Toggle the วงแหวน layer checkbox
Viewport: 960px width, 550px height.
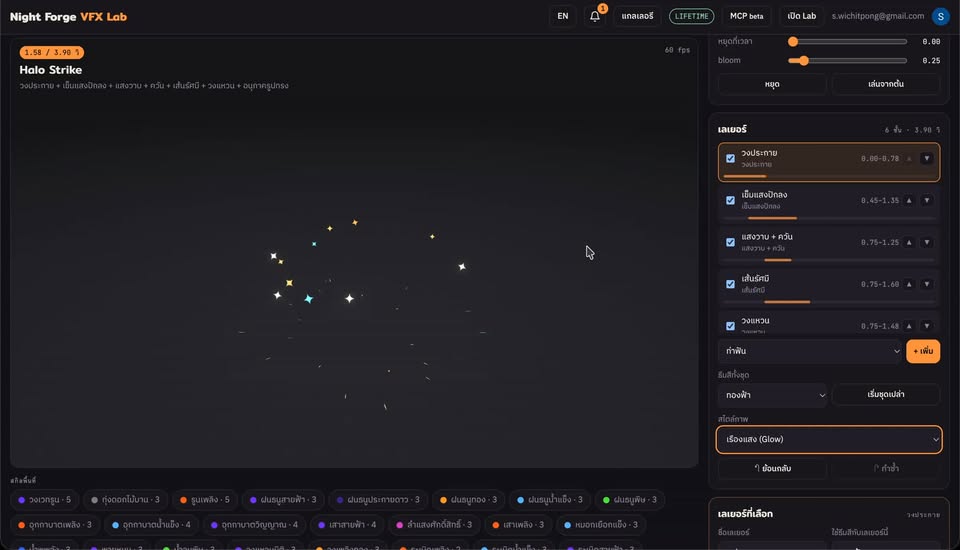pyautogui.click(x=730, y=326)
